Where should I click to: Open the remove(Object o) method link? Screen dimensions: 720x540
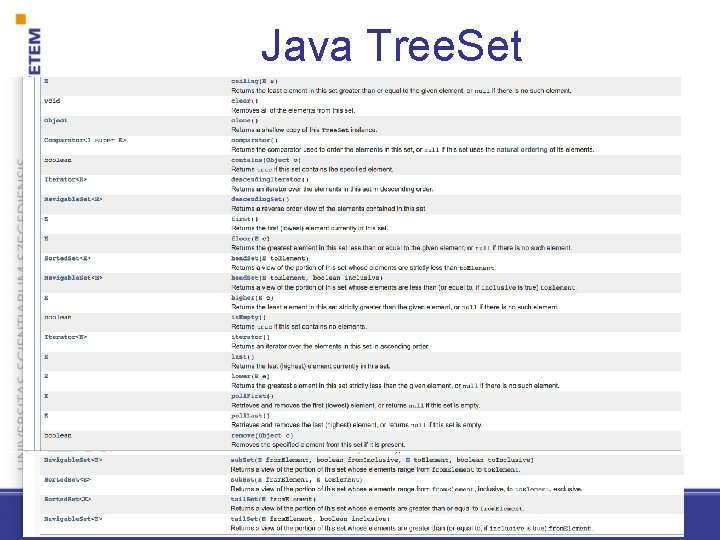262,435
